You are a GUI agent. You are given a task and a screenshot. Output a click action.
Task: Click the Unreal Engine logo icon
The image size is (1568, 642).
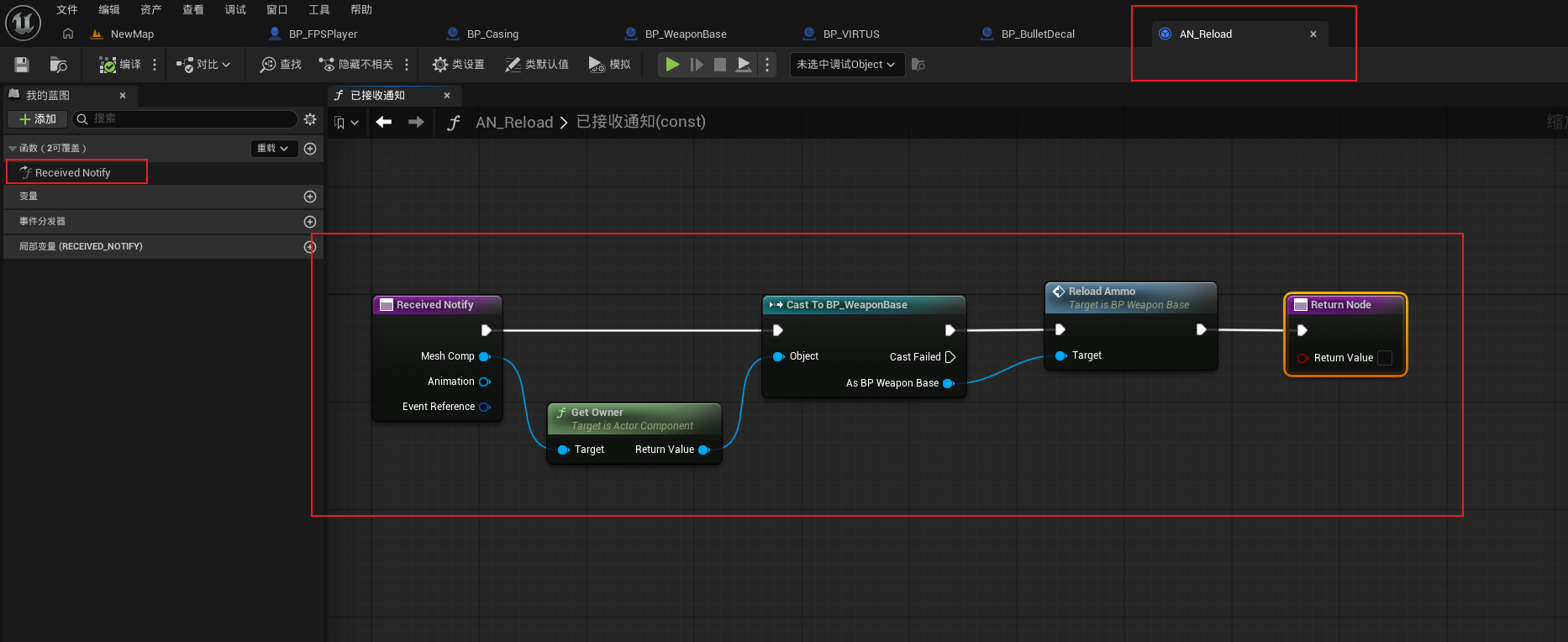click(23, 23)
